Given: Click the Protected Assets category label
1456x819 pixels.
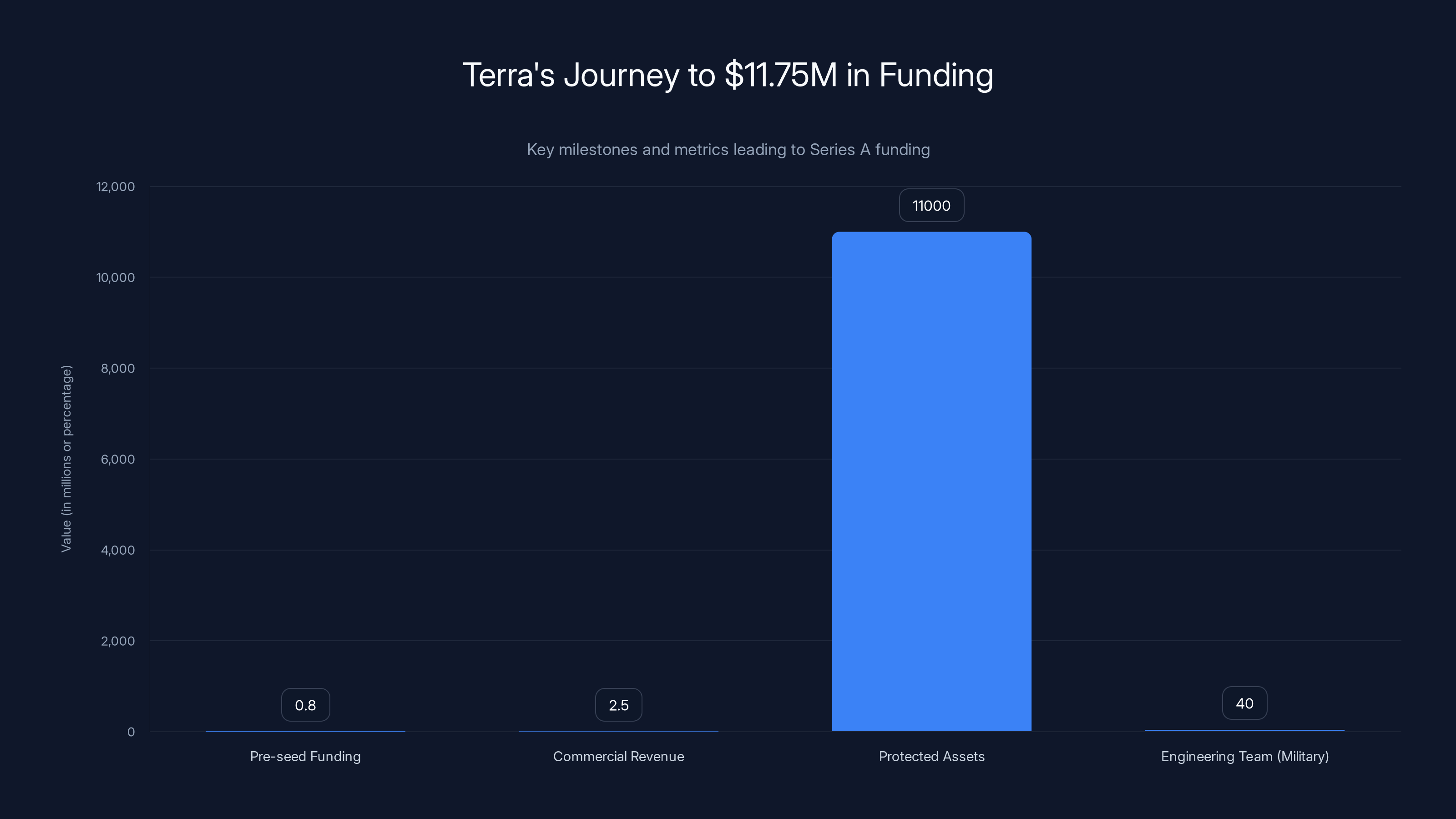Looking at the screenshot, I should click(931, 756).
